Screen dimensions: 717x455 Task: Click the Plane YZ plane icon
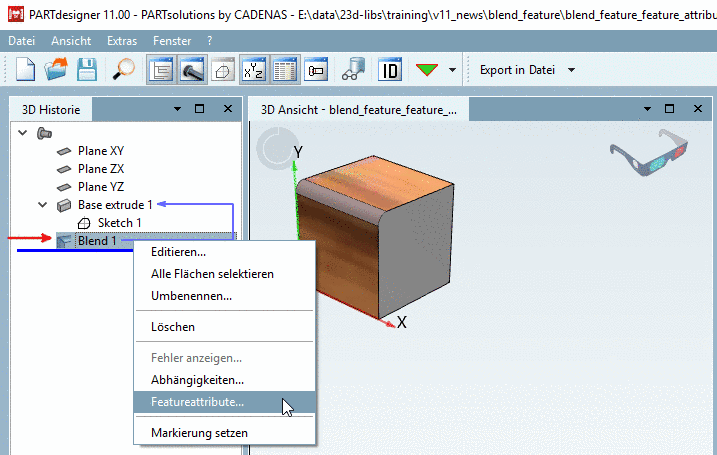tap(64, 187)
